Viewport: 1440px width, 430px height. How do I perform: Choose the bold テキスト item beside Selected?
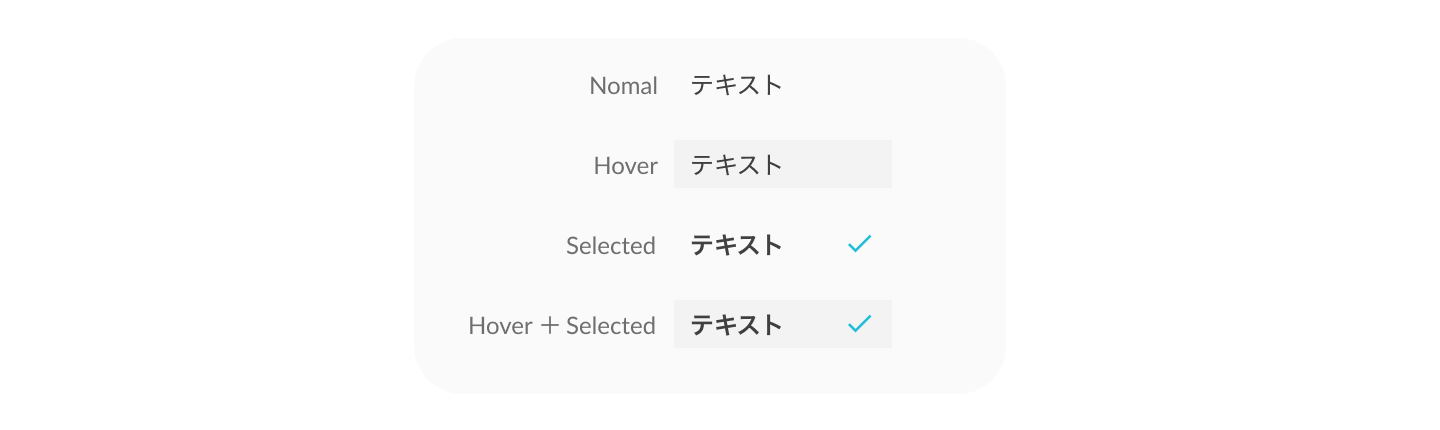point(736,245)
